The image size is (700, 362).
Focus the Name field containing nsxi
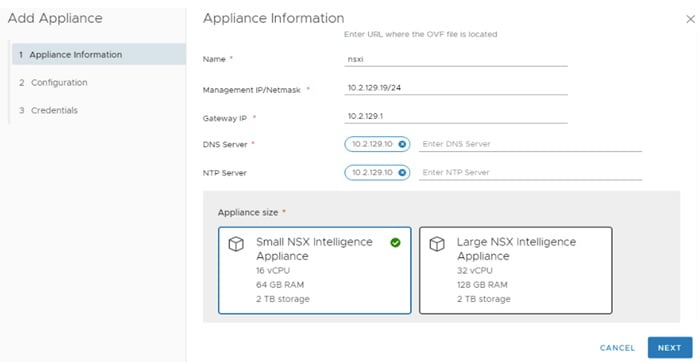(x=456, y=59)
